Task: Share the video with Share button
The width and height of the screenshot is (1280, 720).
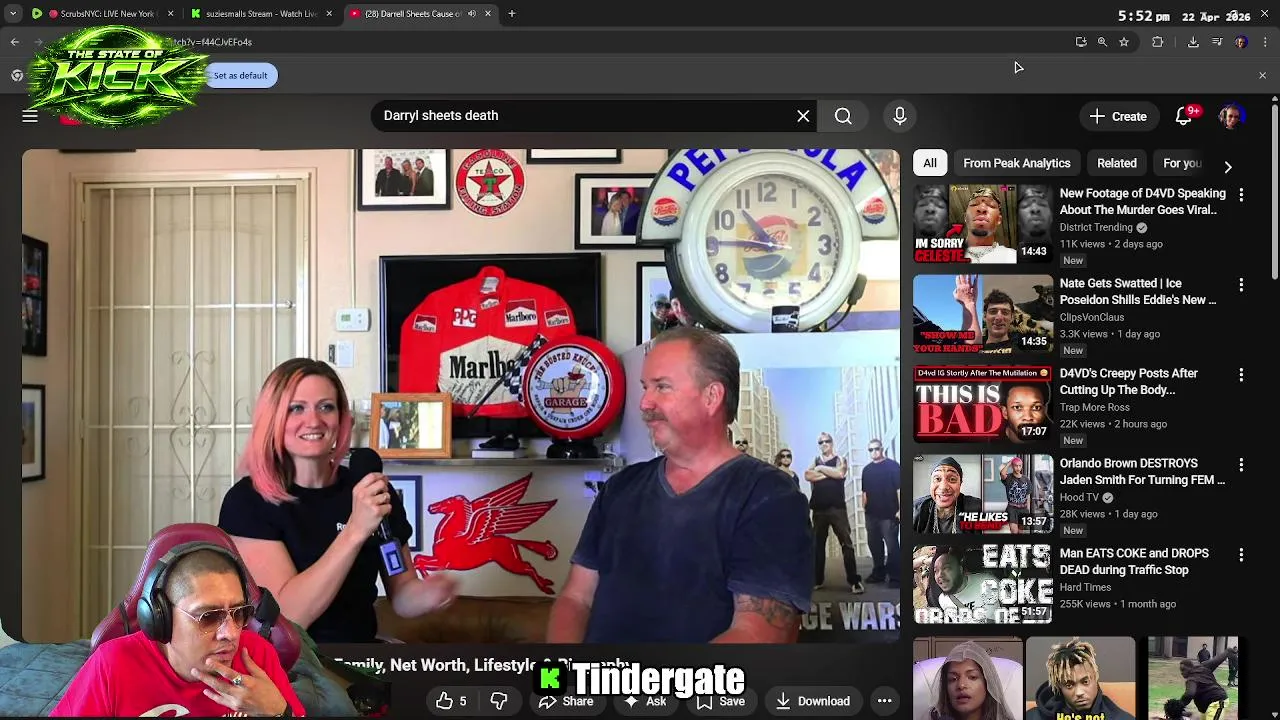Action: pos(567,701)
